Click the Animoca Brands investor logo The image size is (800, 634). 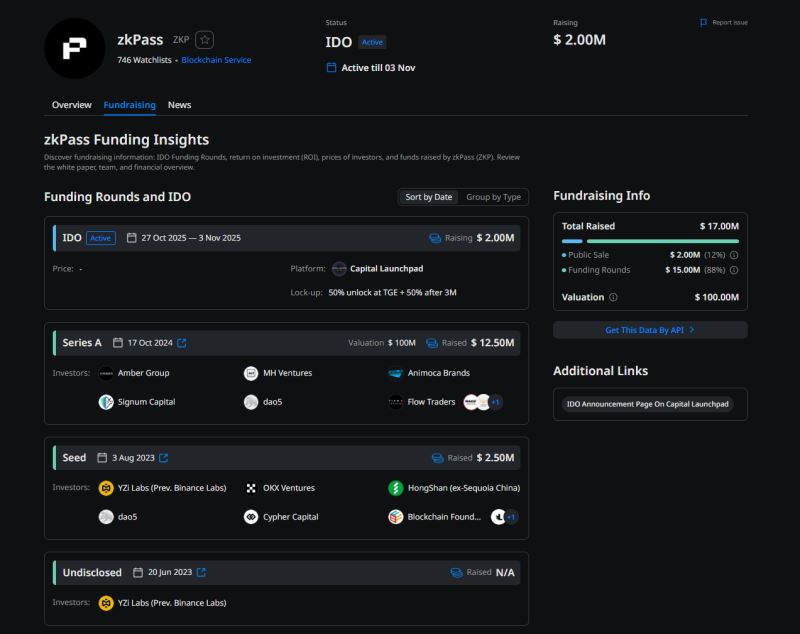point(395,372)
